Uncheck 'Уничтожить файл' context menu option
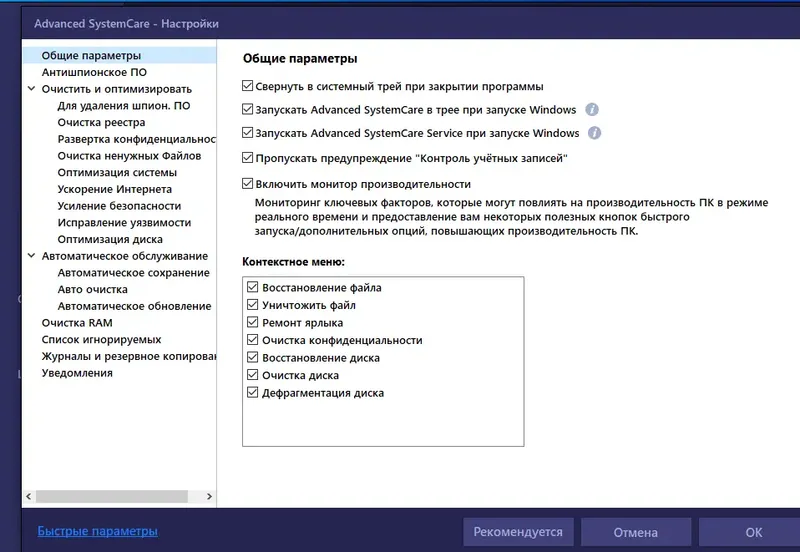Viewport: 800px width, 552px height. pyautogui.click(x=253, y=305)
